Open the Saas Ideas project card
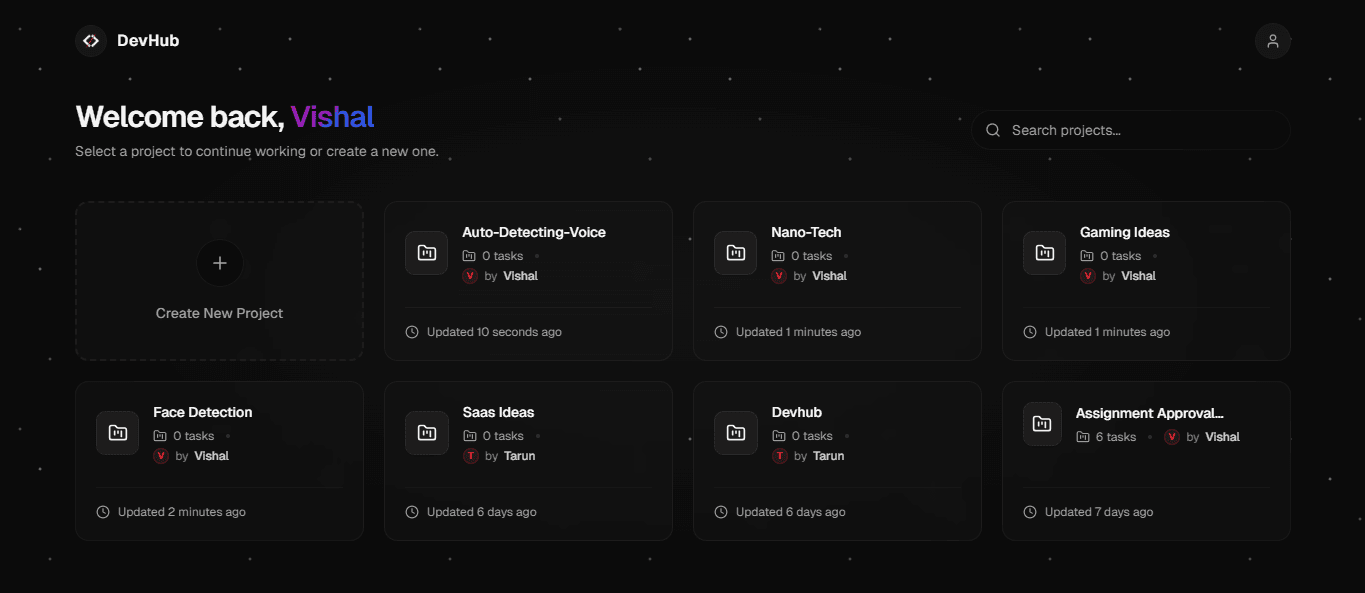 coord(528,461)
